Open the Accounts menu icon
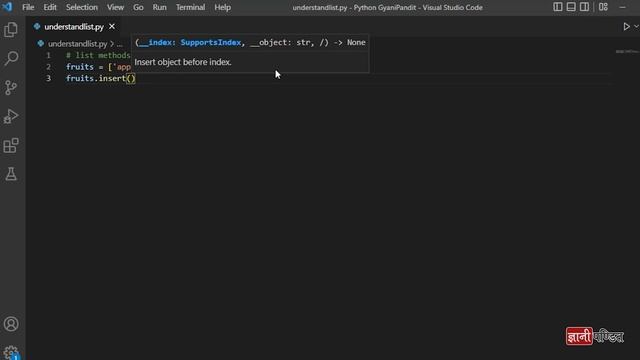 click(x=11, y=324)
